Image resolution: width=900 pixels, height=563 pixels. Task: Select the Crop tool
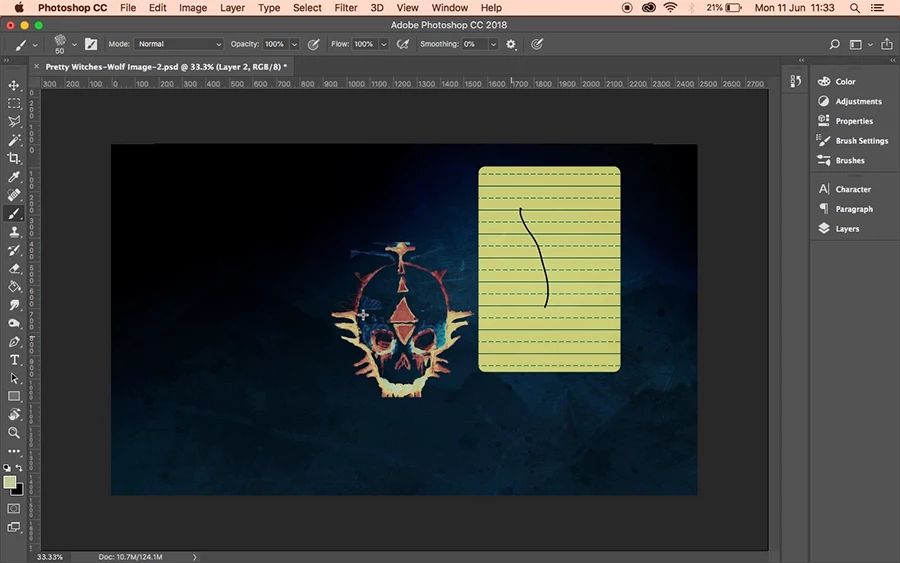pyautogui.click(x=14, y=158)
